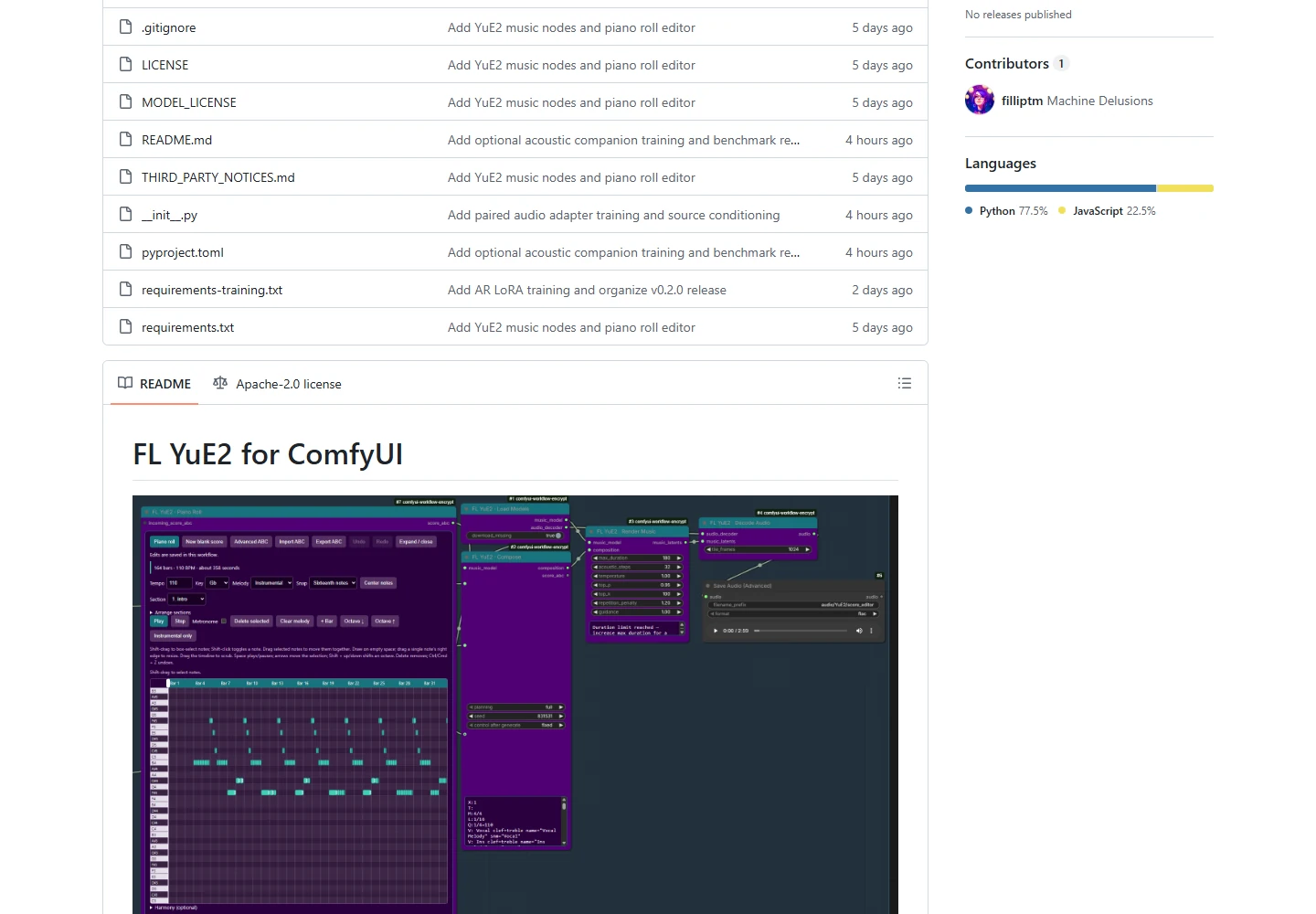Open the __init__.py file

click(x=170, y=215)
